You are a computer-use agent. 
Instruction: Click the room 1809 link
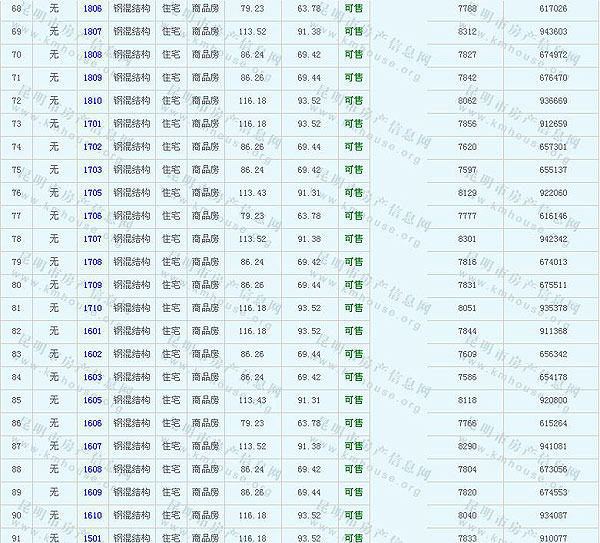point(92,77)
